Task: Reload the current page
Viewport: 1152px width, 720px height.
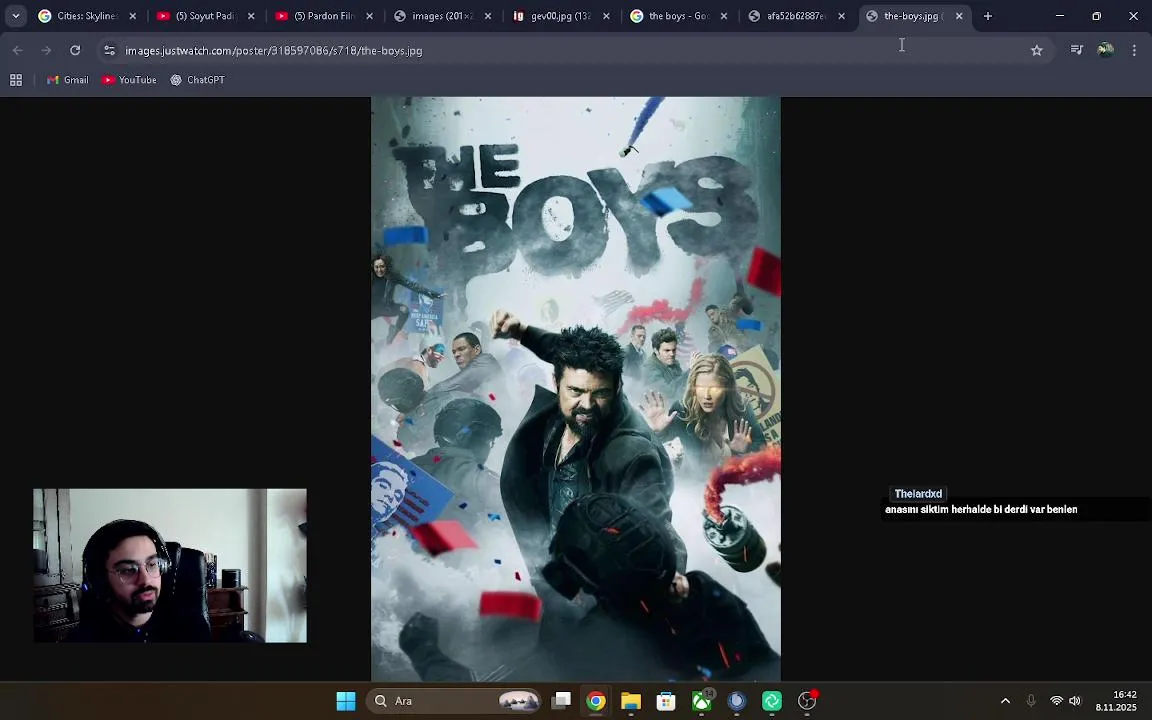Action: point(75,50)
